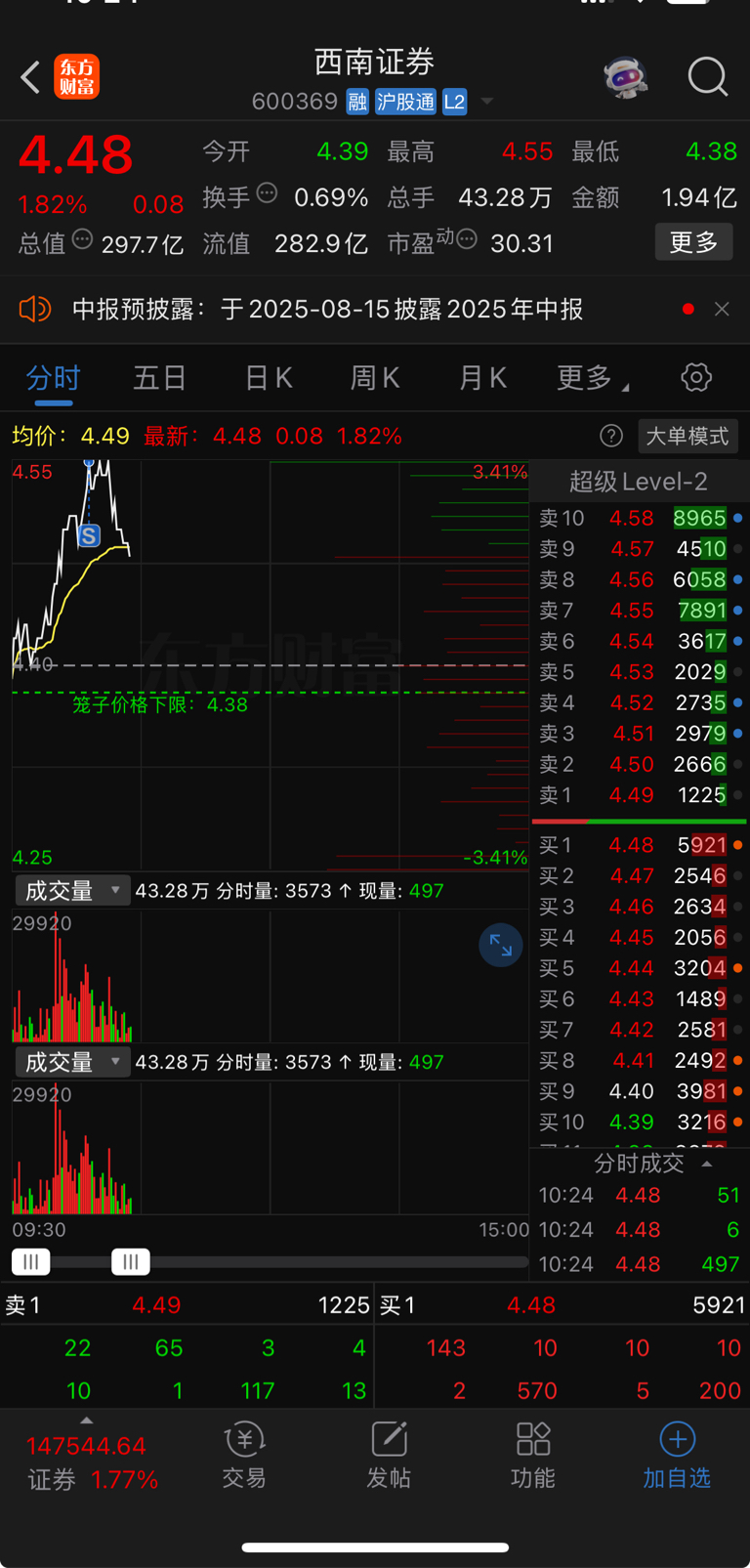This screenshot has height=1568, width=750.
Task: Open the 交易 trade icon
Action: [x=244, y=1456]
